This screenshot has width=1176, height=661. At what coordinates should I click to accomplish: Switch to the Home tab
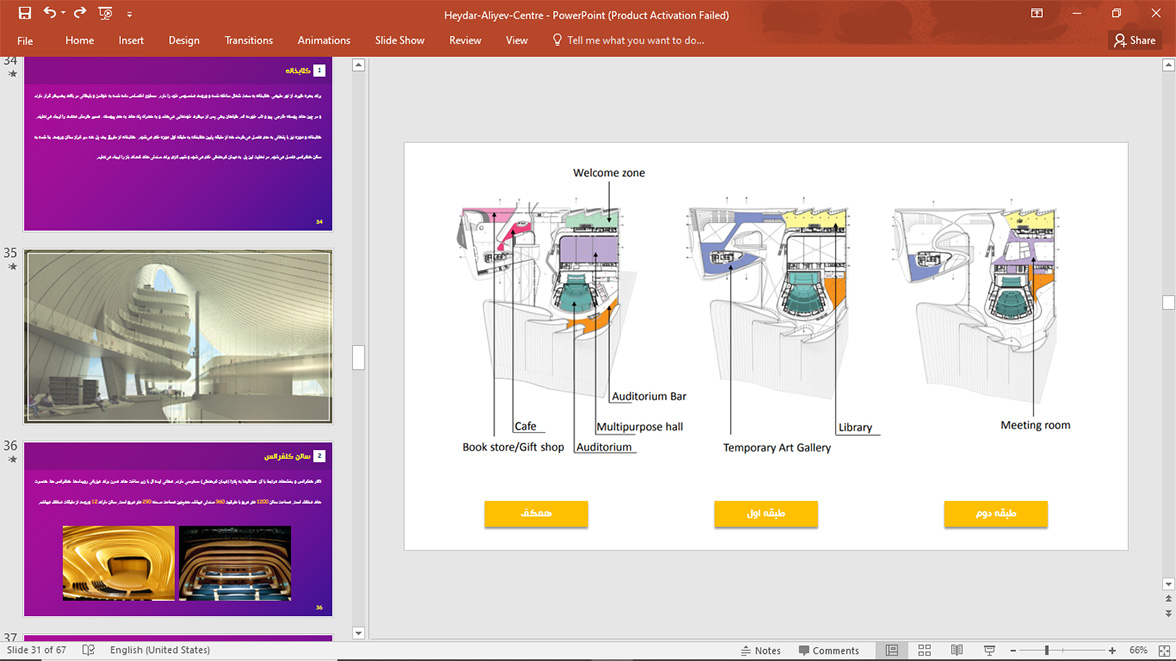80,41
